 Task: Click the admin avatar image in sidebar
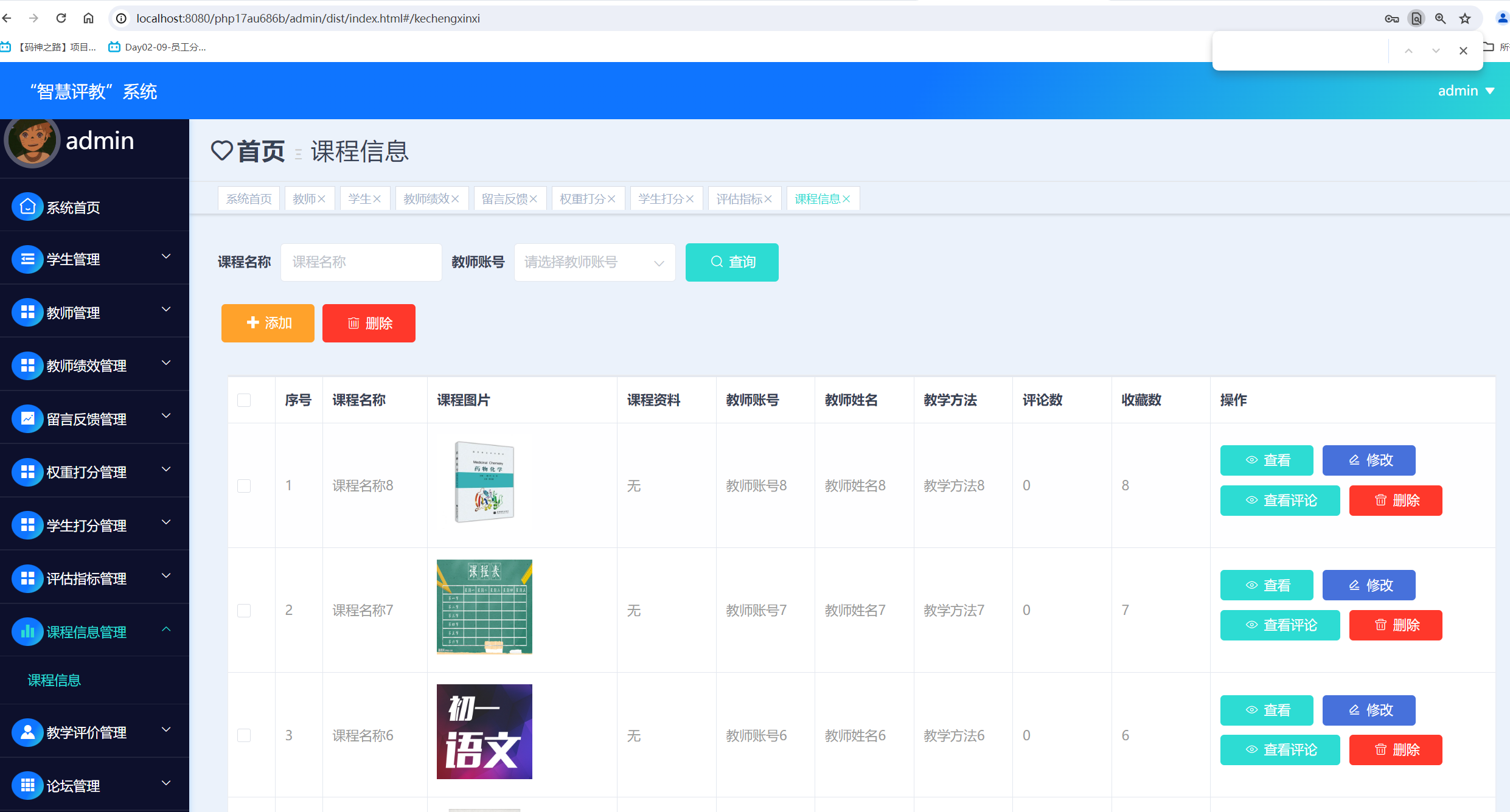tap(32, 141)
